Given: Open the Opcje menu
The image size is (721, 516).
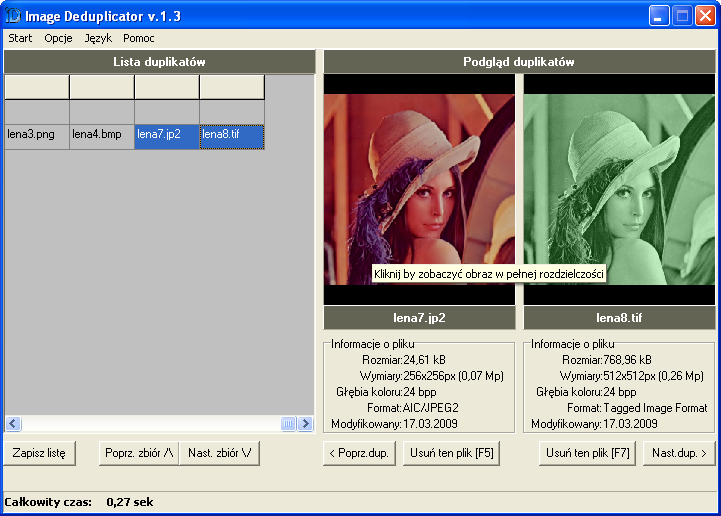Looking at the screenshot, I should (x=58, y=38).
